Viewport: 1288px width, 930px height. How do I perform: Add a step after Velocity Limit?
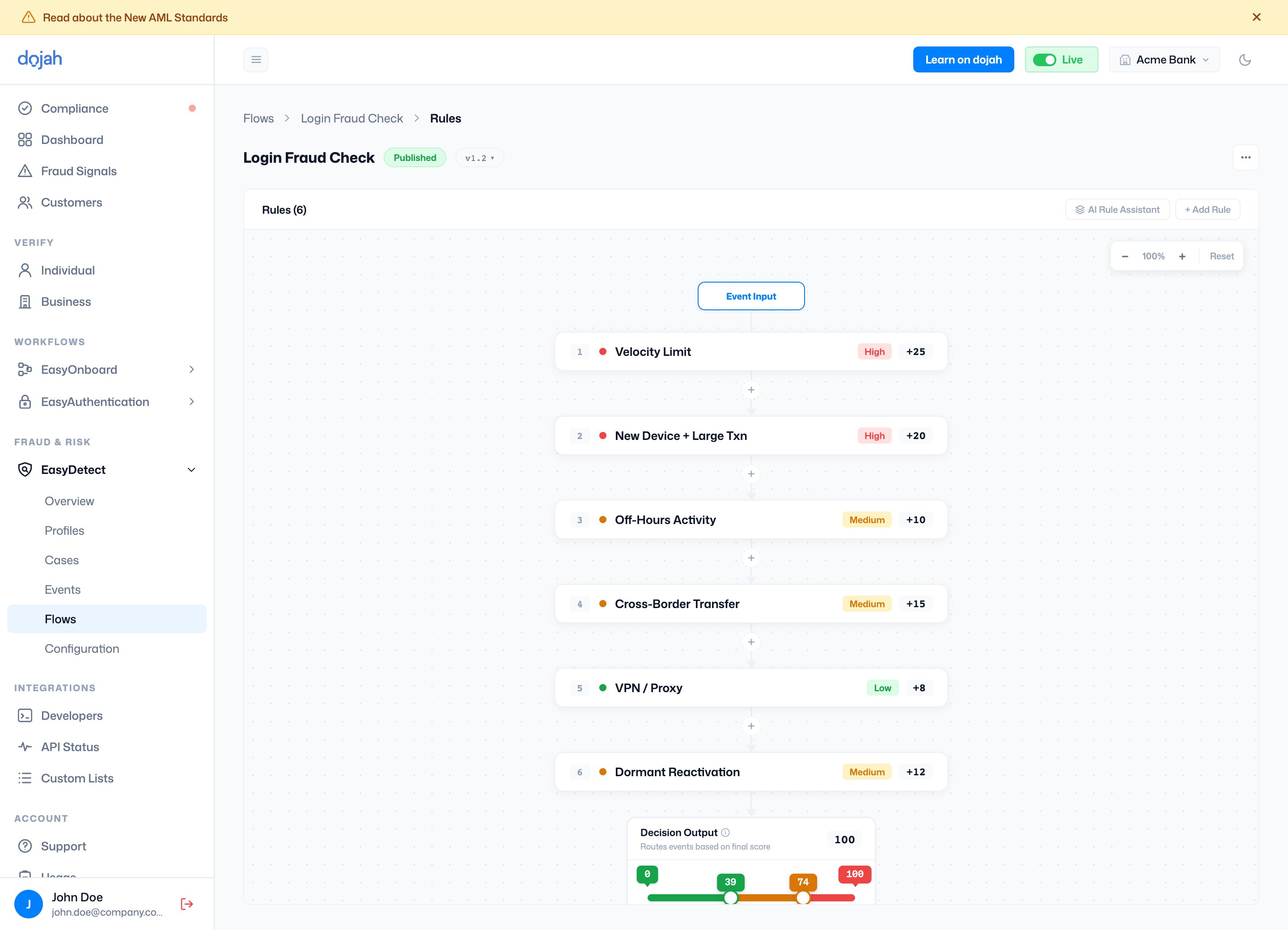click(x=751, y=390)
